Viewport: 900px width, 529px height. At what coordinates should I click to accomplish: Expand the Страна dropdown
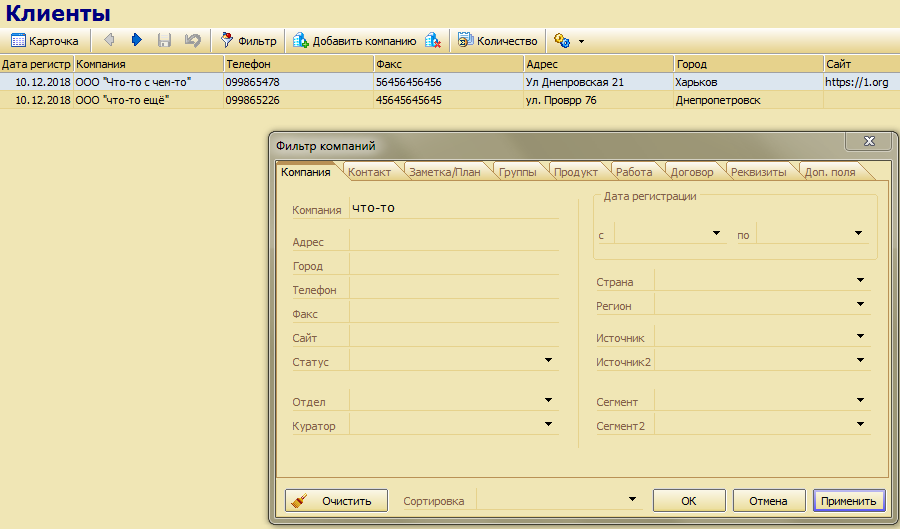860,281
